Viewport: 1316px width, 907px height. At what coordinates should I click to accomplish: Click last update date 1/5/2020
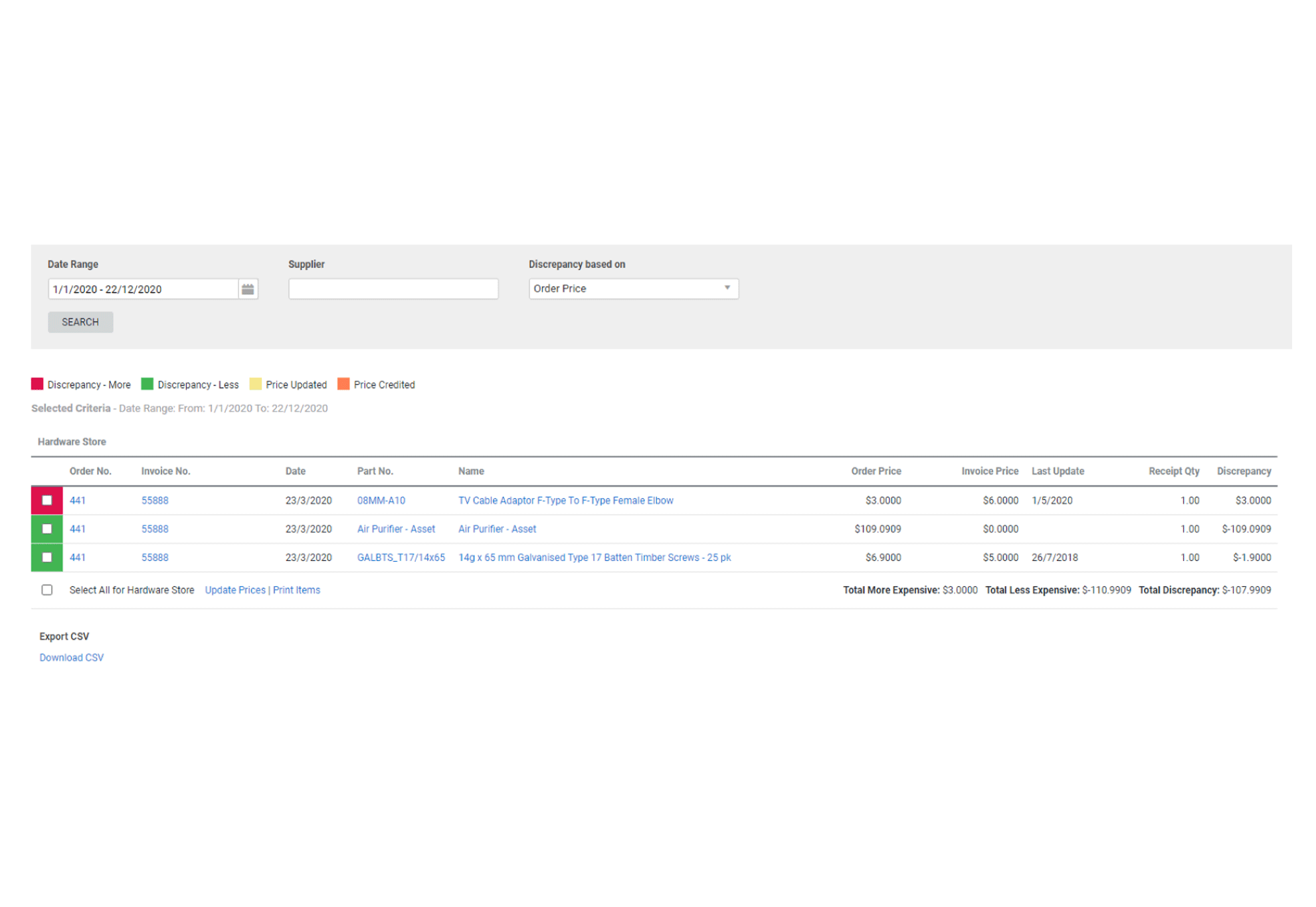(1052, 501)
